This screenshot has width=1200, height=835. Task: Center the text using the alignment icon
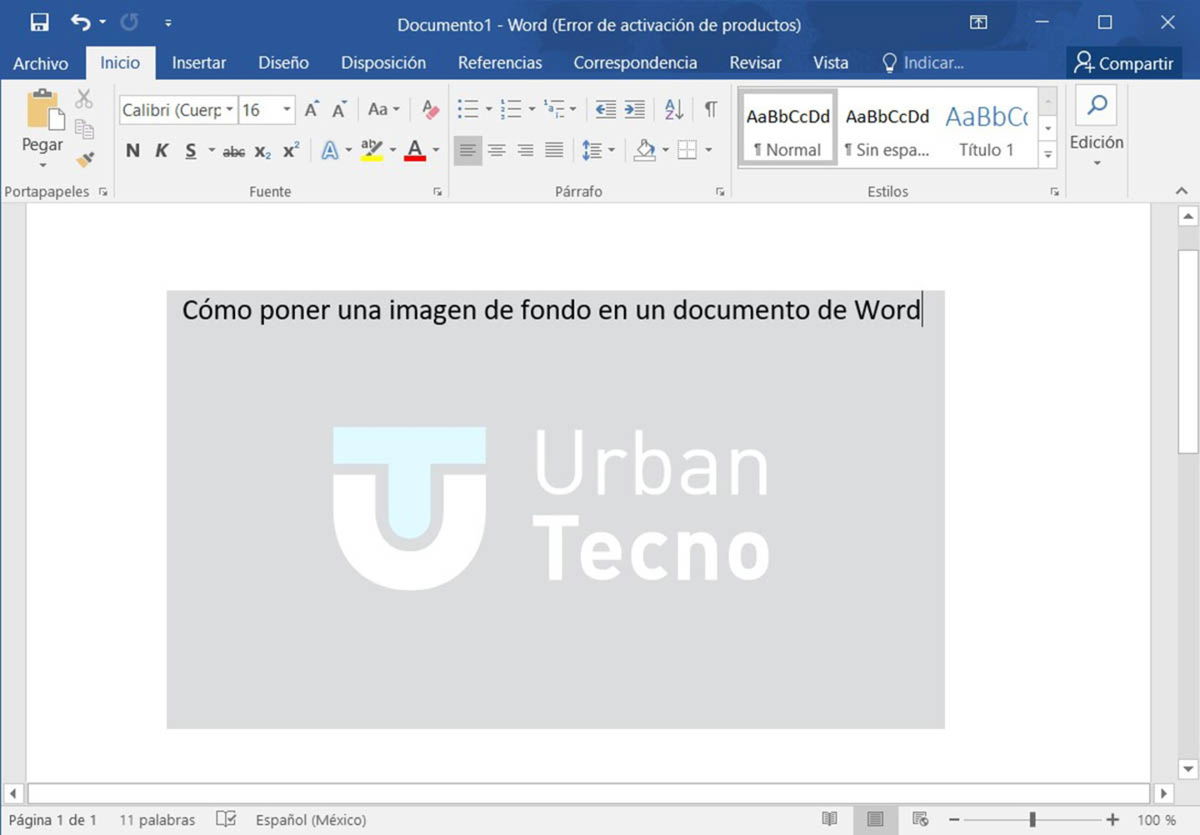[x=497, y=150]
